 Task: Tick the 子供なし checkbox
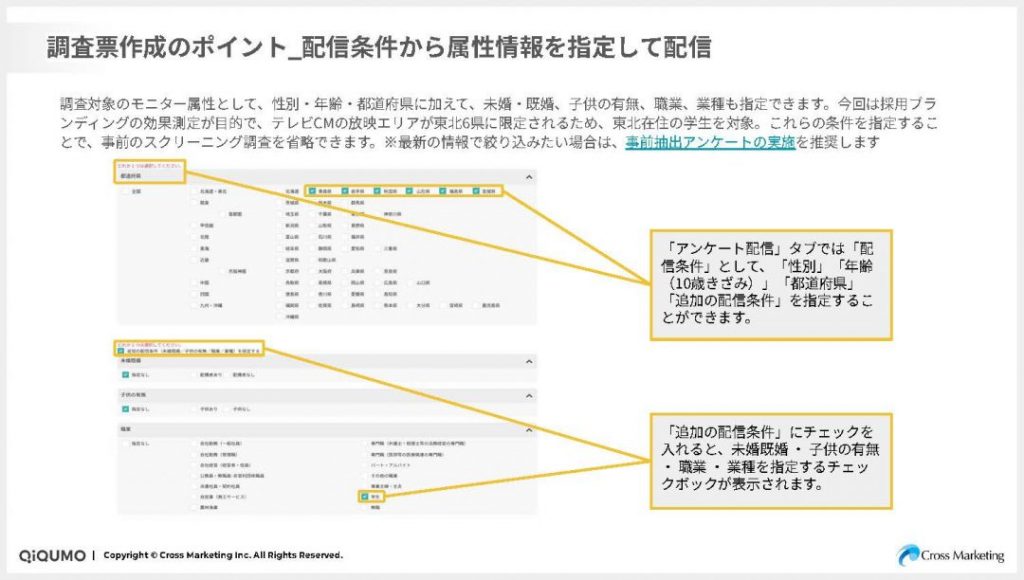coord(227,409)
